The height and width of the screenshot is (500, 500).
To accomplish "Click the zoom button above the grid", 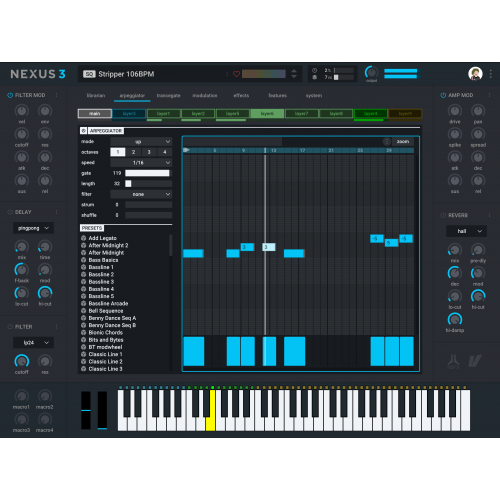I will (x=403, y=142).
